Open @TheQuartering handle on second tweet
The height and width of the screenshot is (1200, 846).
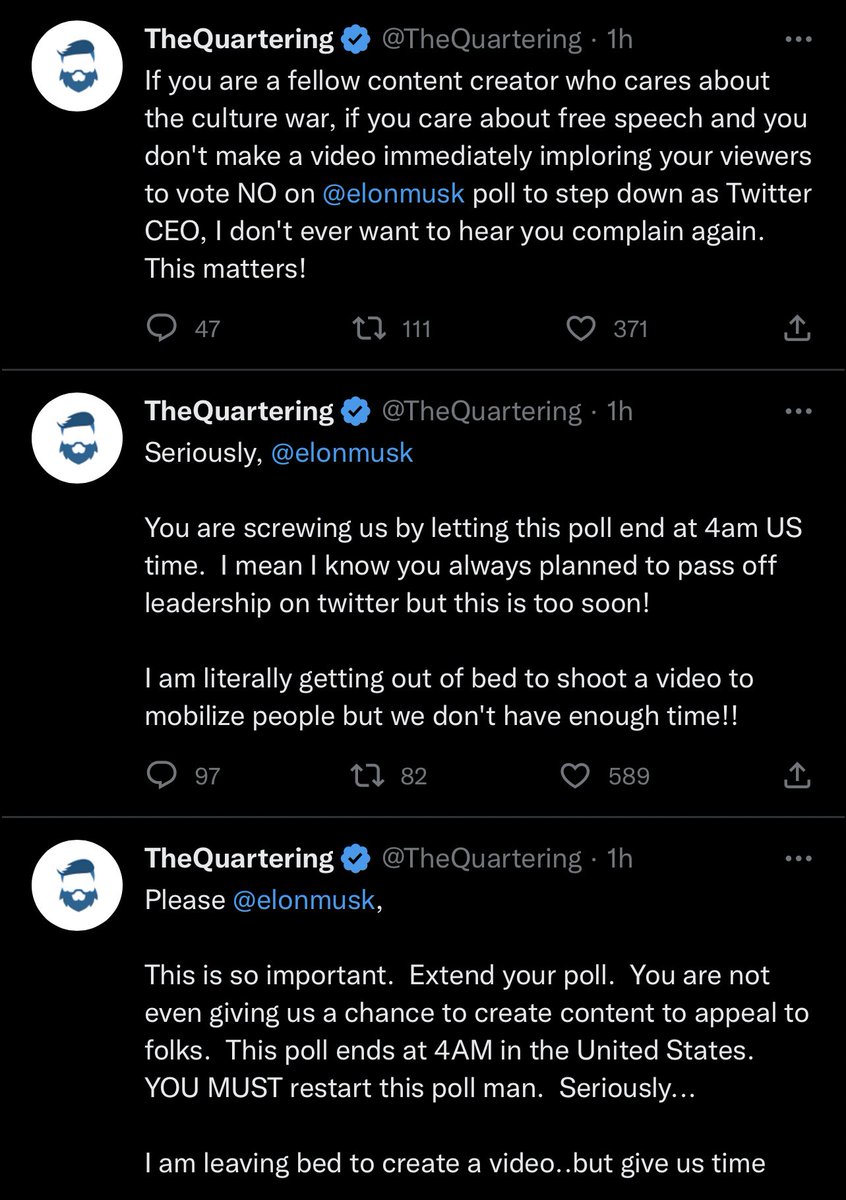[482, 411]
